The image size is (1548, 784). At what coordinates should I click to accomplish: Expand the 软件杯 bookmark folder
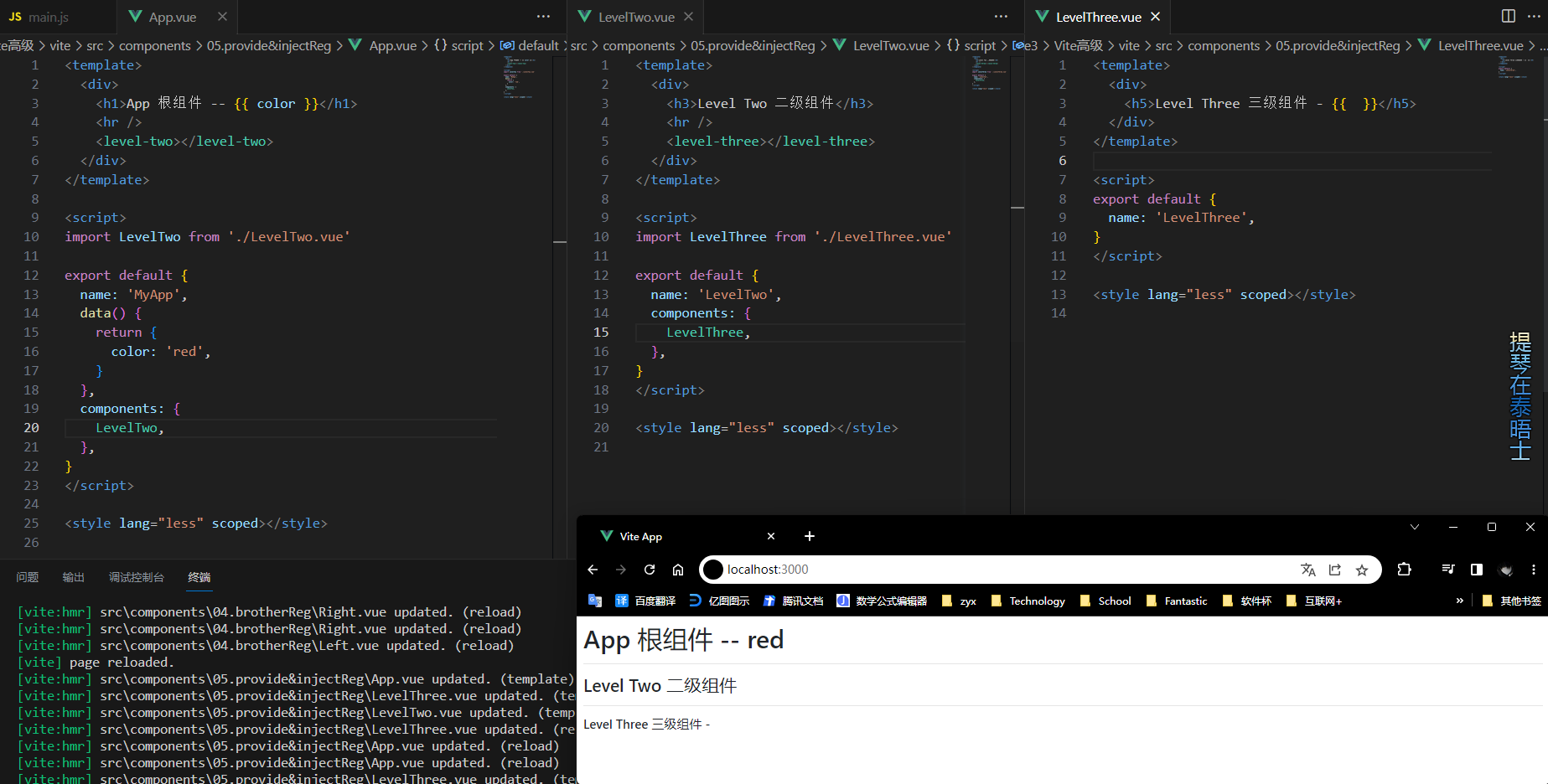click(x=1247, y=601)
